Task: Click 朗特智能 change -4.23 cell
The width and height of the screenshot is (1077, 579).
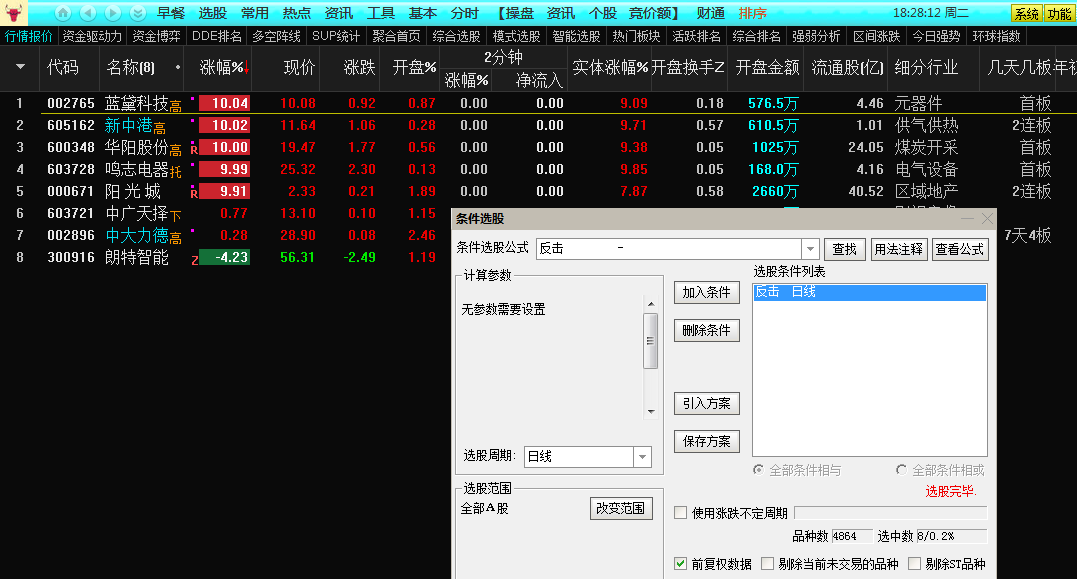Action: (224, 257)
